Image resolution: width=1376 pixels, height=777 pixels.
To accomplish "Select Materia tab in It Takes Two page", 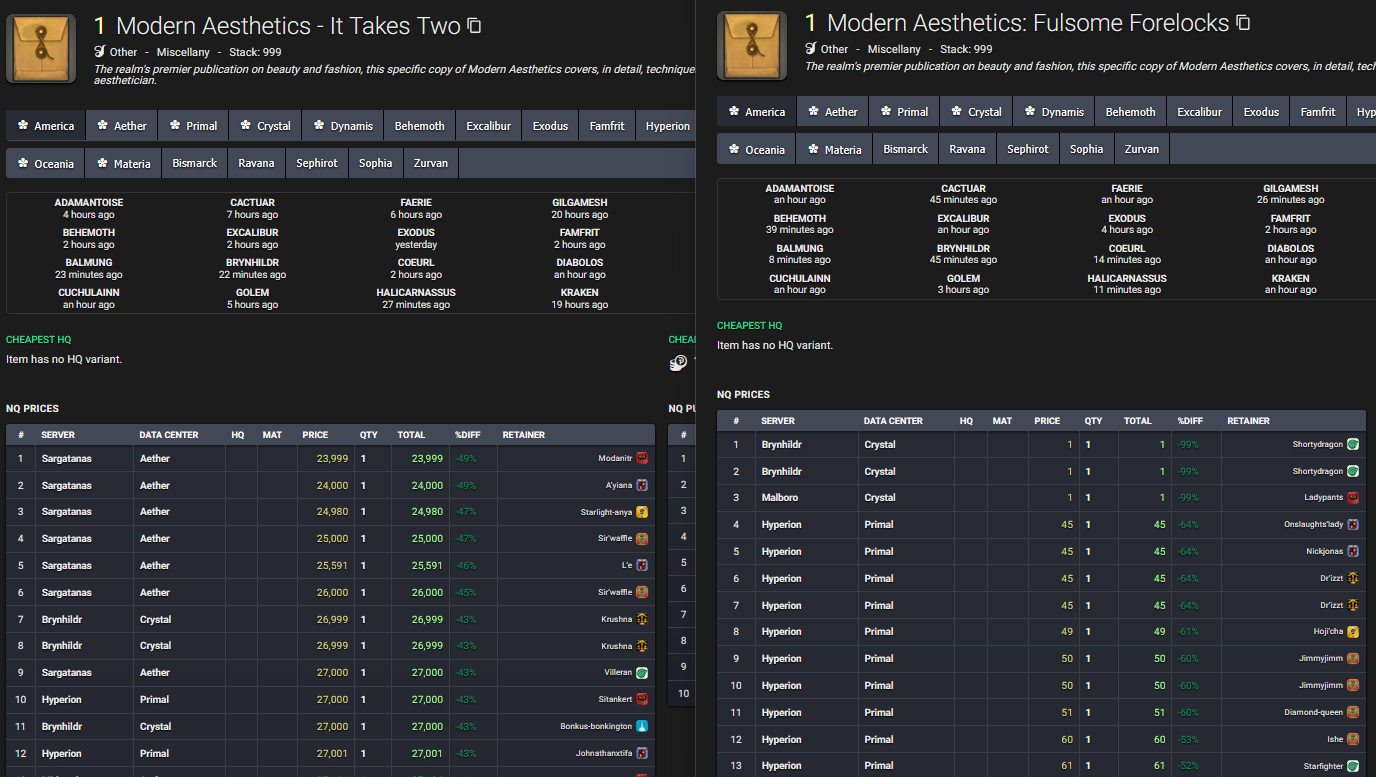I will [x=124, y=163].
